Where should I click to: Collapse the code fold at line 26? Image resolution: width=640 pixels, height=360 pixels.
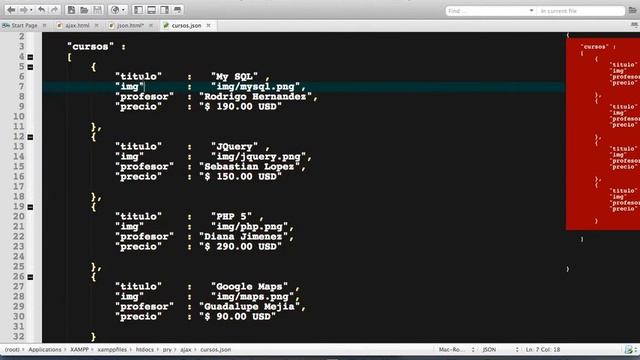click(30, 277)
